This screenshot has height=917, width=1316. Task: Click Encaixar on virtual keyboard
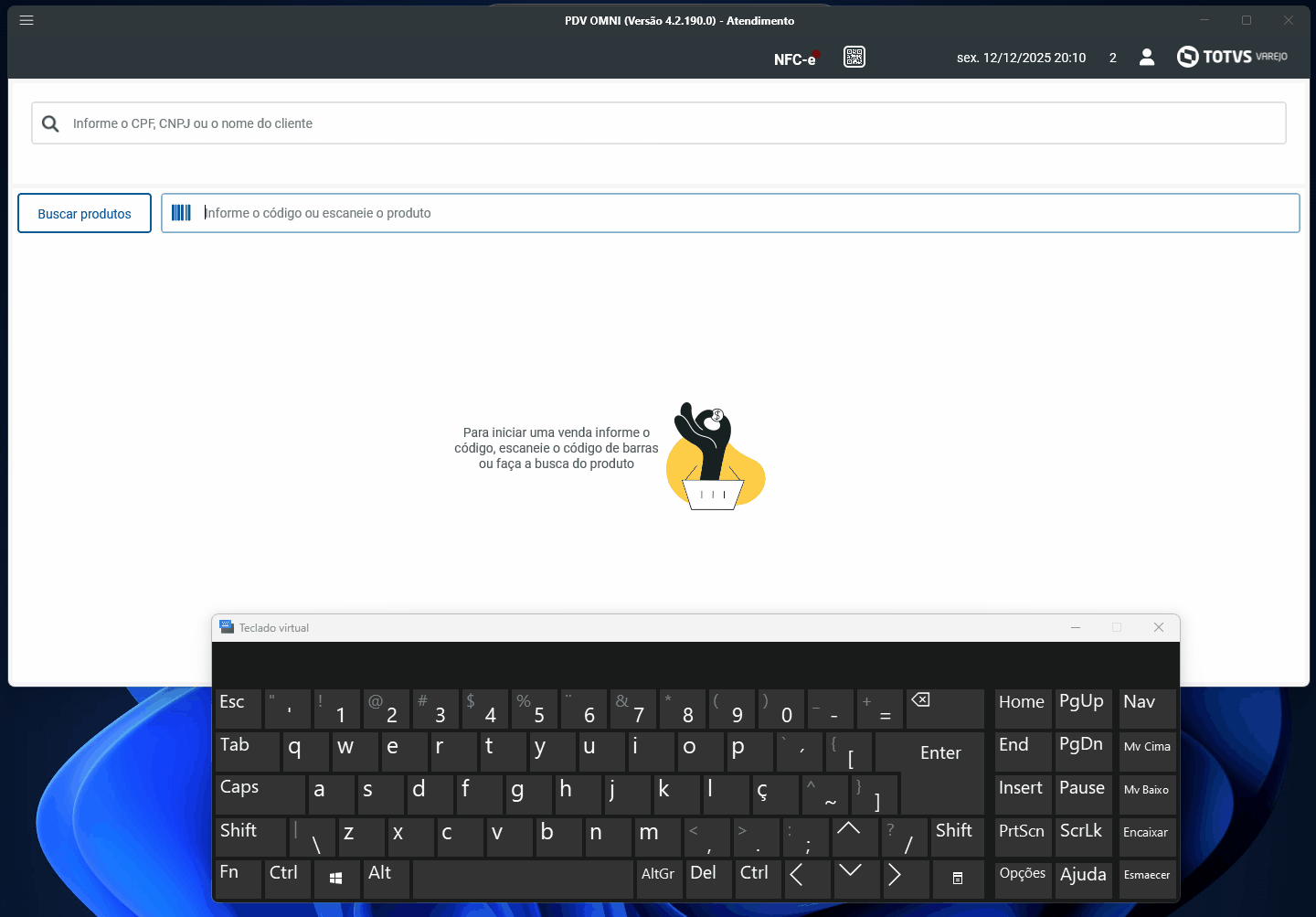point(1148,837)
